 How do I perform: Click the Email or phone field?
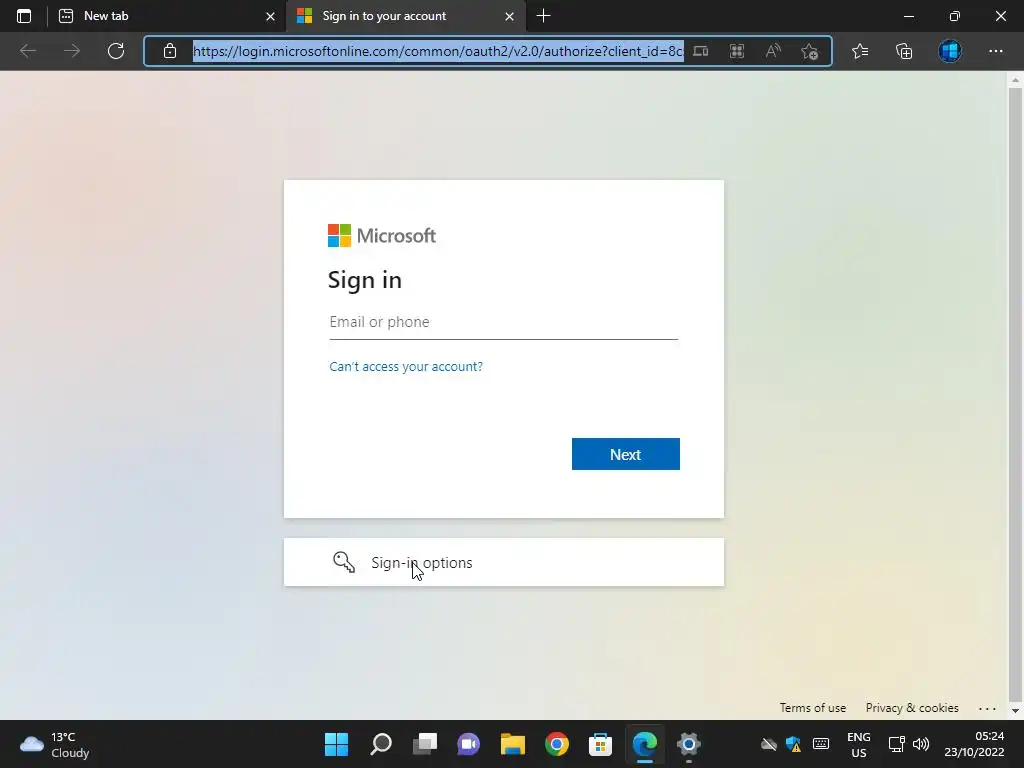point(504,322)
